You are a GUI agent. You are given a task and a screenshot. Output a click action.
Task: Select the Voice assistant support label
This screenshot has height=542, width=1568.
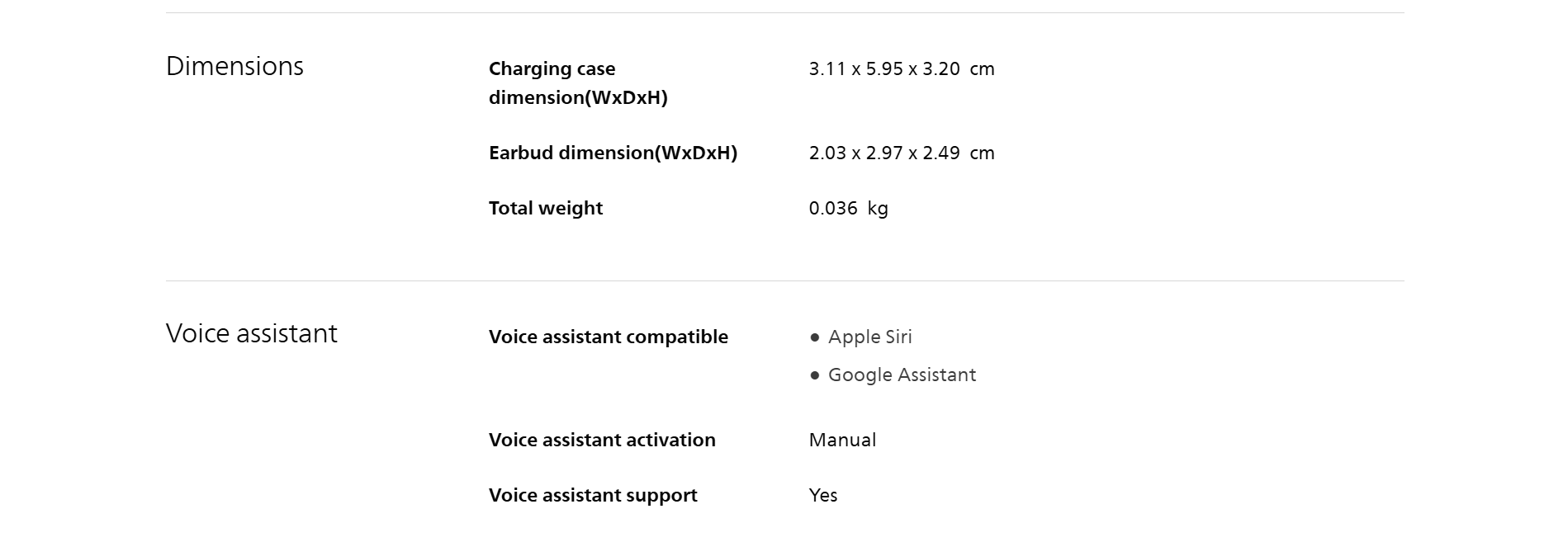tap(593, 496)
